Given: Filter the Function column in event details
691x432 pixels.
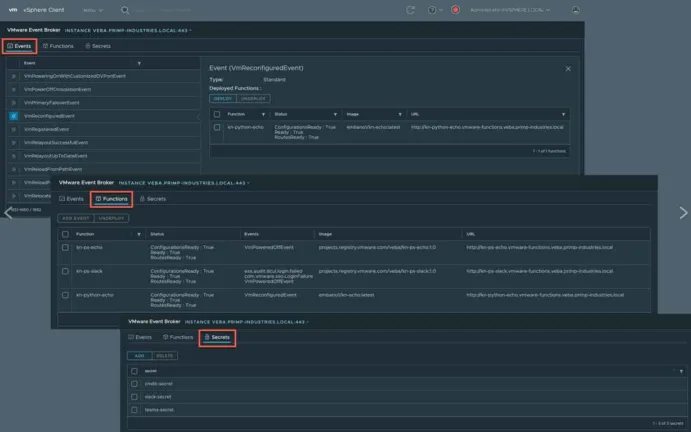Looking at the screenshot, I should click(x=264, y=115).
